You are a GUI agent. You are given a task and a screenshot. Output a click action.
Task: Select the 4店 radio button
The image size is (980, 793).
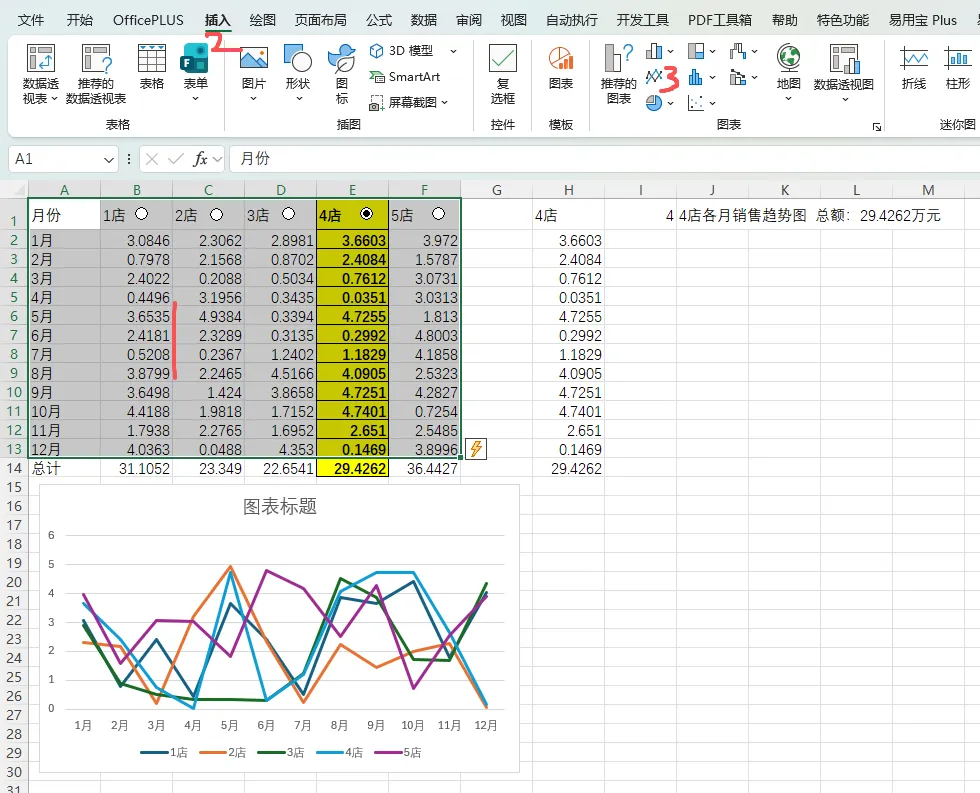tap(366, 214)
